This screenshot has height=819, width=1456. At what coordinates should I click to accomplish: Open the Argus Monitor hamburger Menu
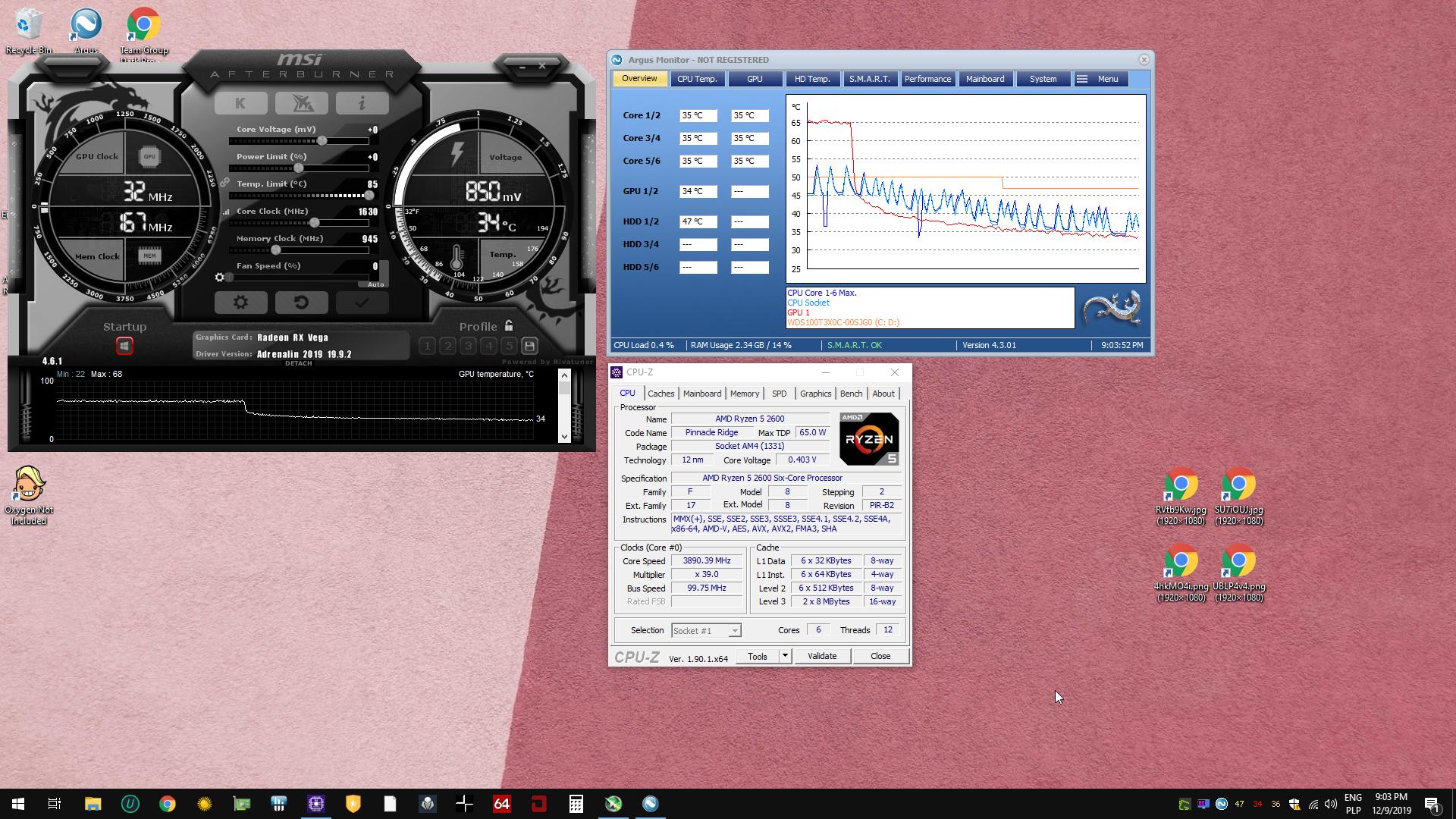coord(1100,79)
